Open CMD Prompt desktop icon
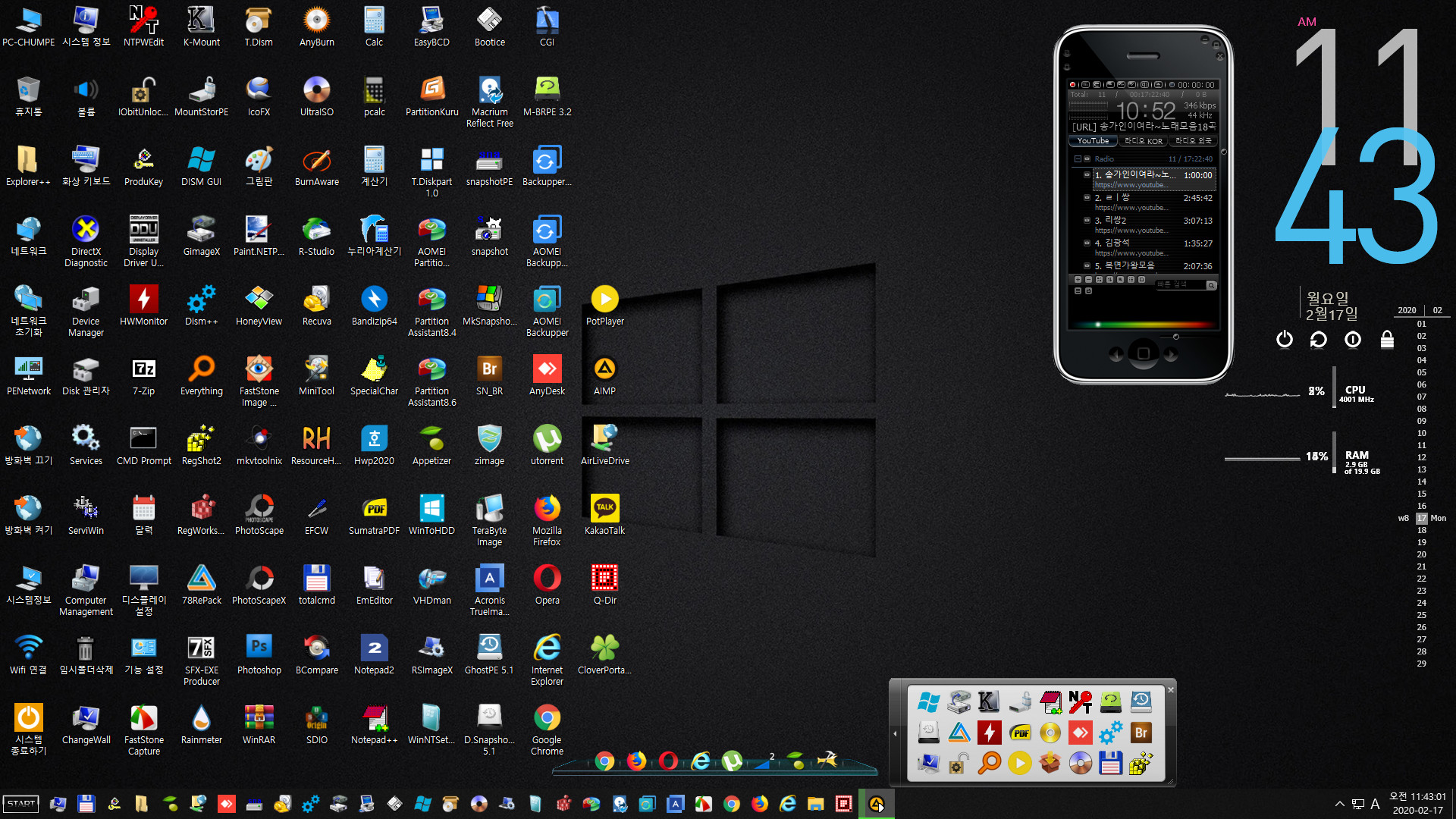This screenshot has height=819, width=1456. 143,446
